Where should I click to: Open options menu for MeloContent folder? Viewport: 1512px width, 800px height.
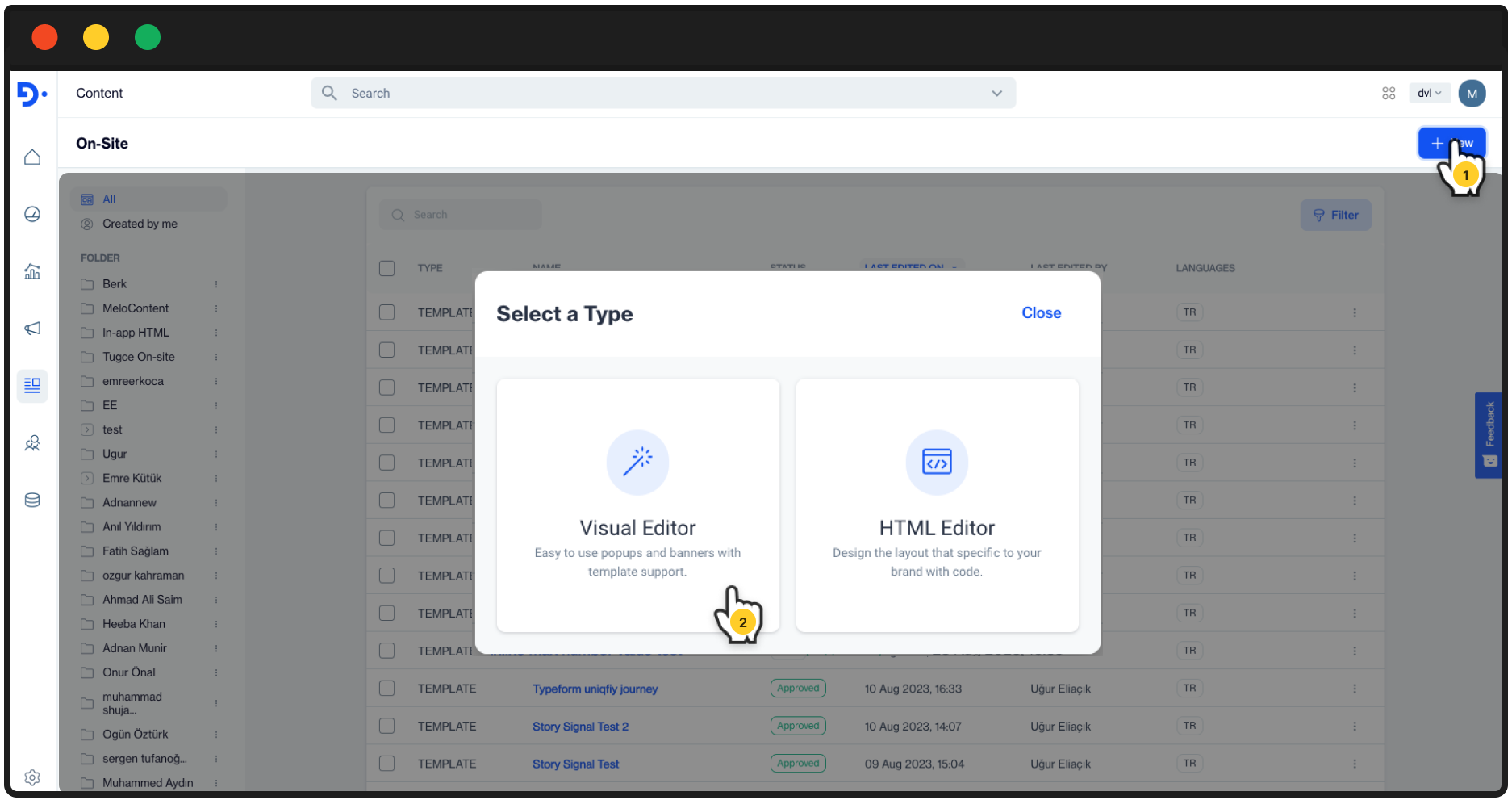click(x=216, y=308)
